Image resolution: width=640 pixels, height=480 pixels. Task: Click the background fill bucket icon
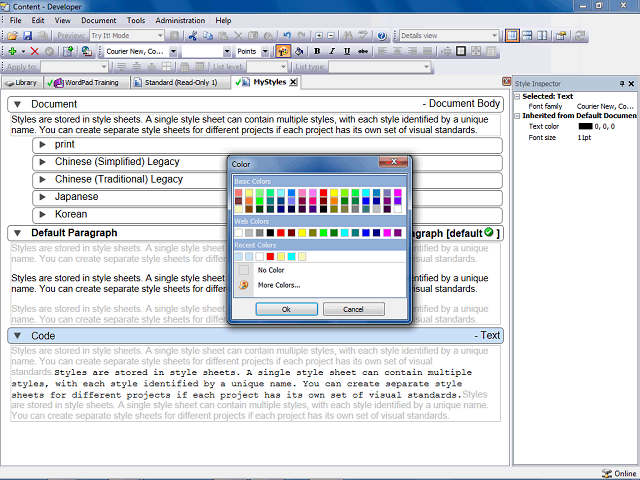point(299,51)
